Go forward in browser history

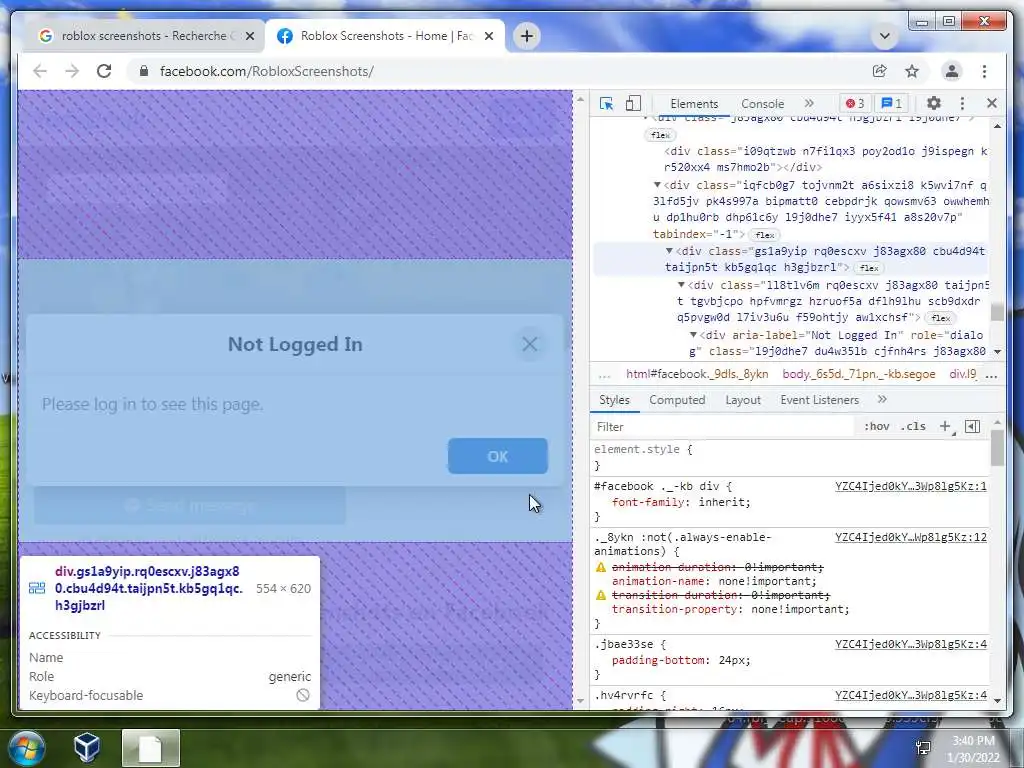coord(72,71)
